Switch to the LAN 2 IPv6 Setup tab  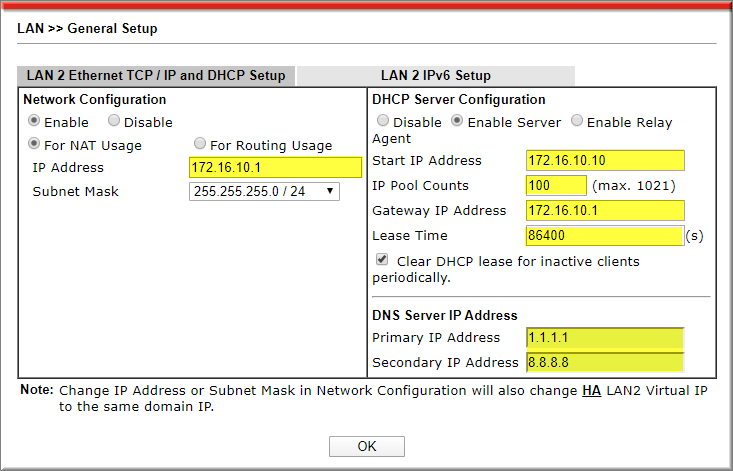tap(435, 76)
